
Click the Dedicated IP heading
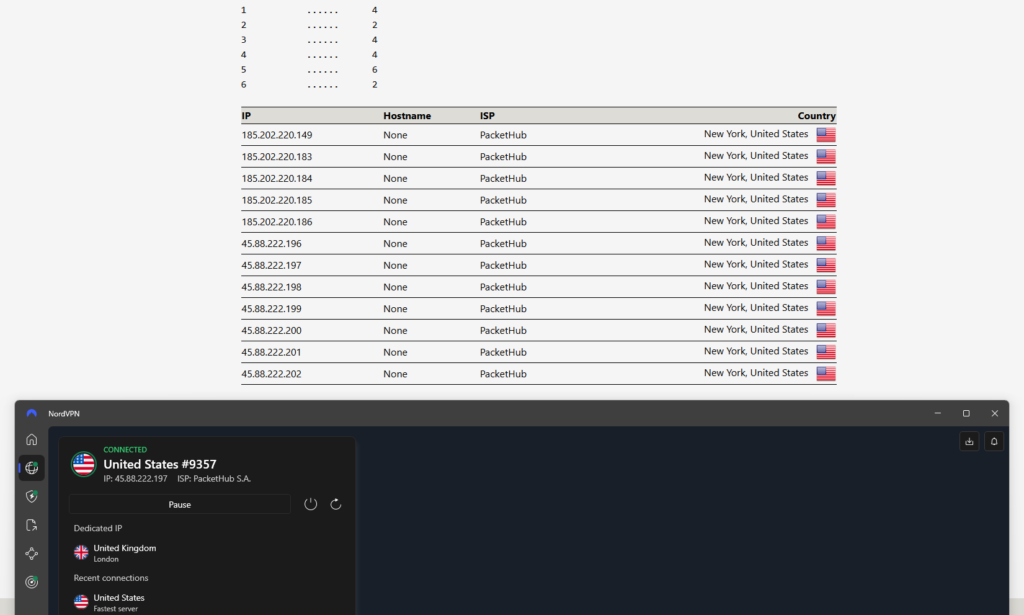[x=97, y=528]
